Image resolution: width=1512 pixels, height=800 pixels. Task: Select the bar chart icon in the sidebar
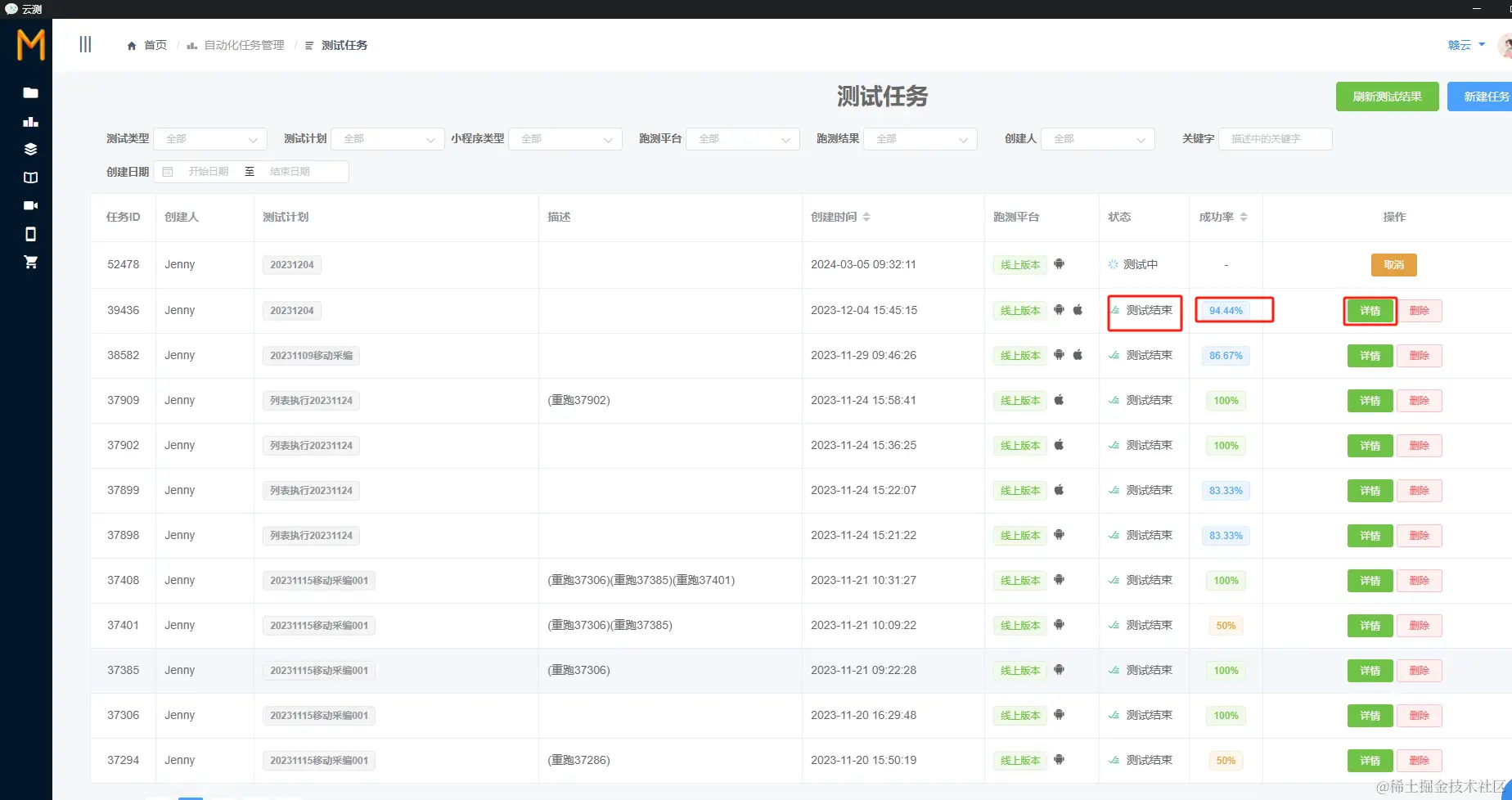tap(31, 122)
